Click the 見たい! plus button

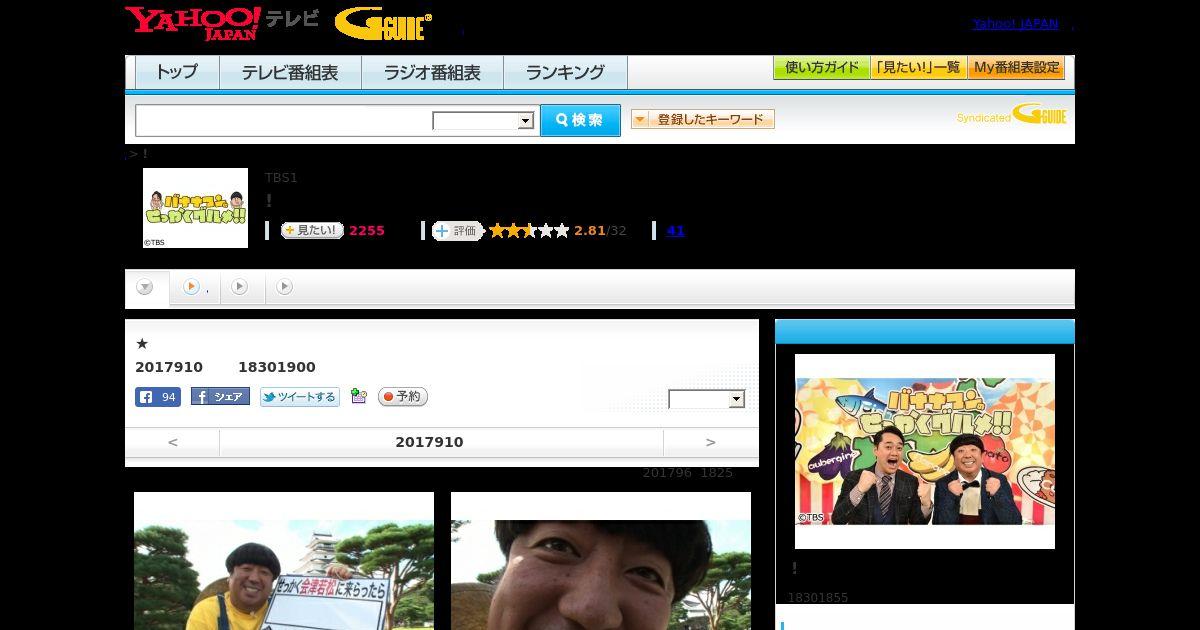click(x=312, y=230)
